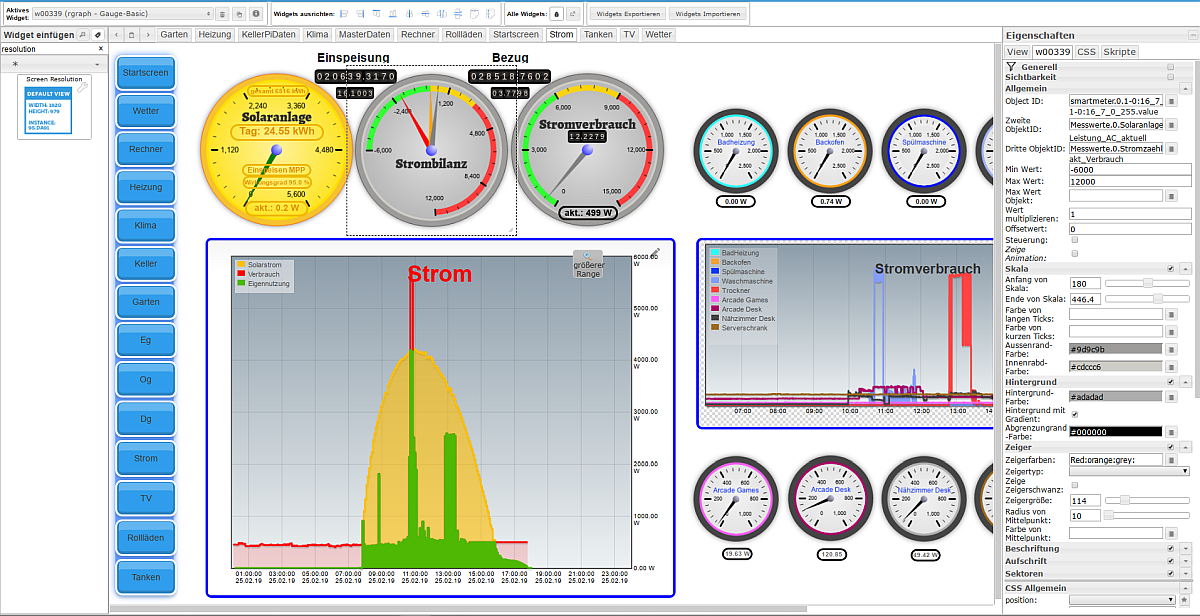Adjust the Zeigergröße slider
The image size is (1200, 616).
coord(1125,500)
